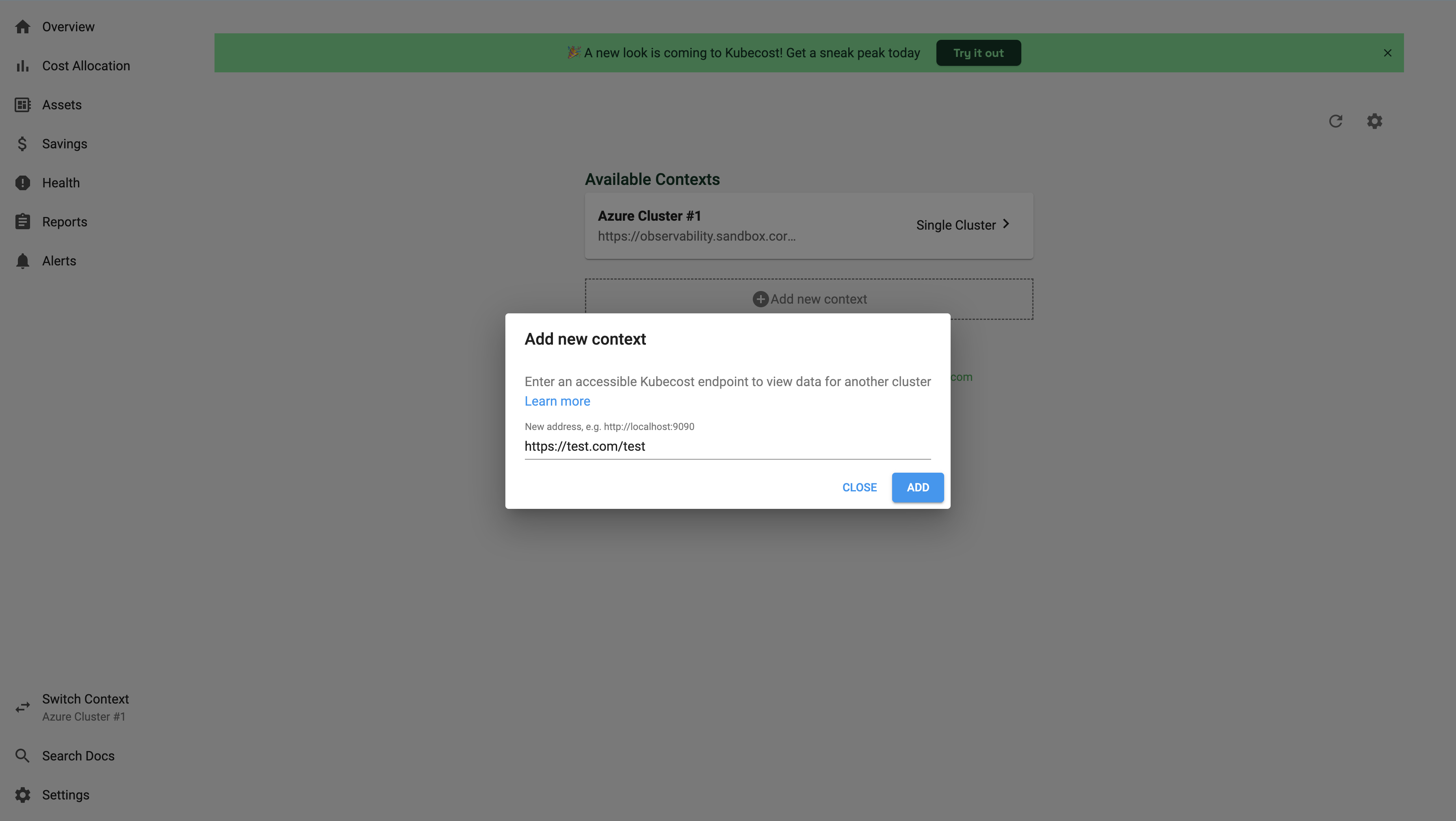Open the Cost Allocation page

pos(86,65)
